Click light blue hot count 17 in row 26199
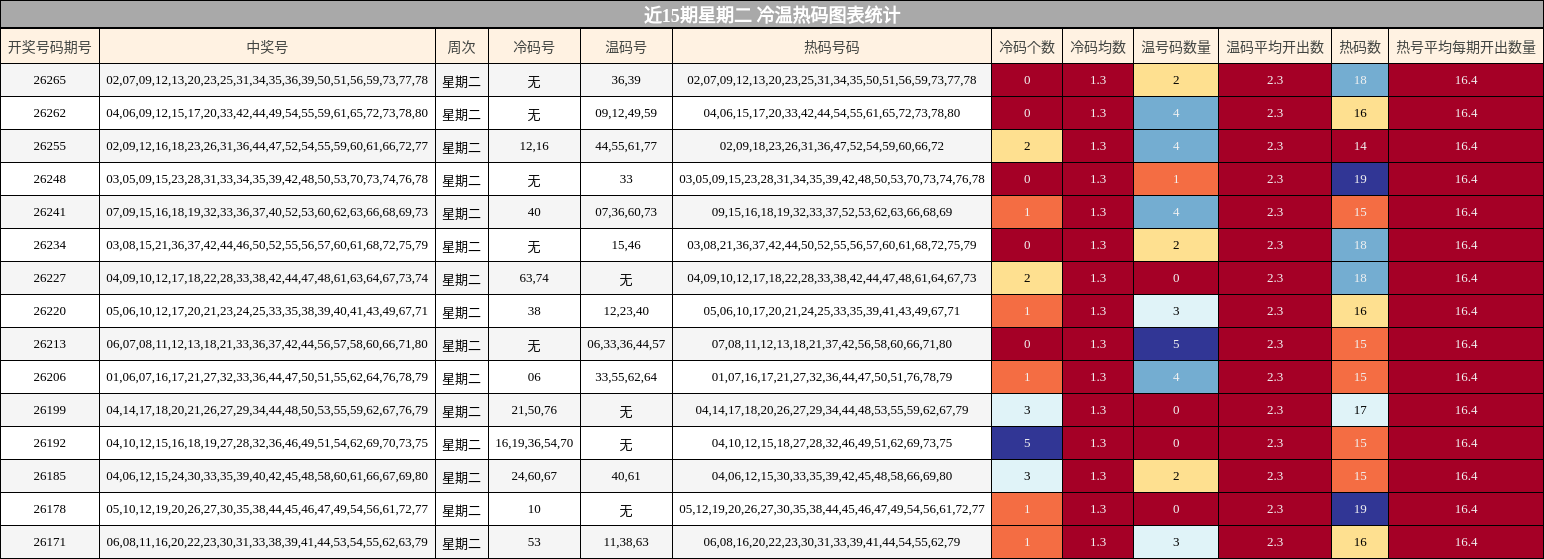 tap(1360, 410)
